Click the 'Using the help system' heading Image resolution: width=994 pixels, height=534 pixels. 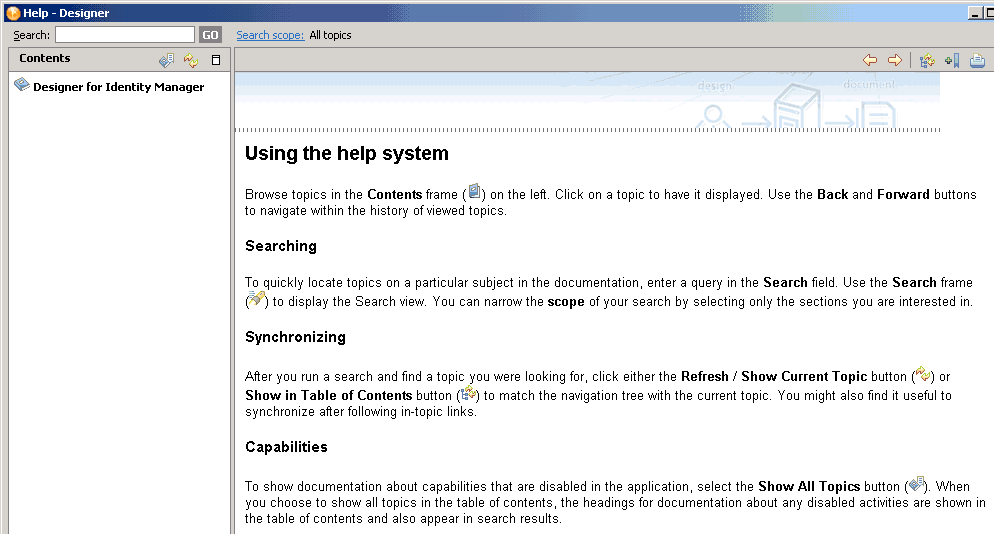347,153
